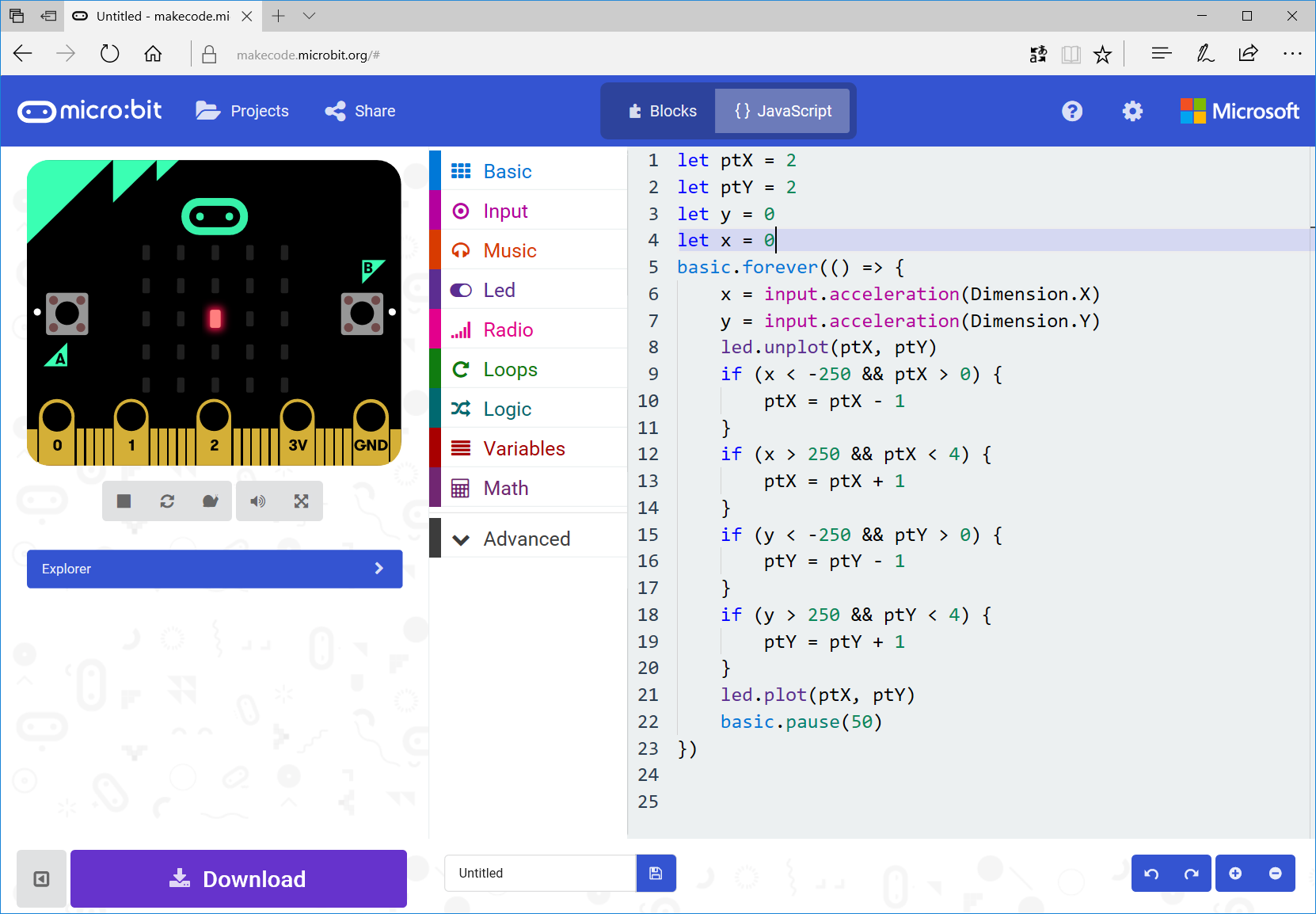Open the Explorer panel
The width and height of the screenshot is (1316, 914).
[214, 569]
